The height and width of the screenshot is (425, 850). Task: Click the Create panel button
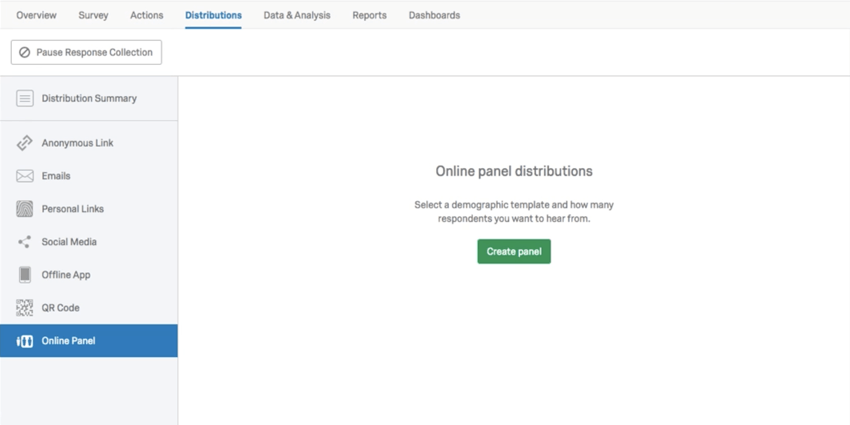click(x=514, y=252)
